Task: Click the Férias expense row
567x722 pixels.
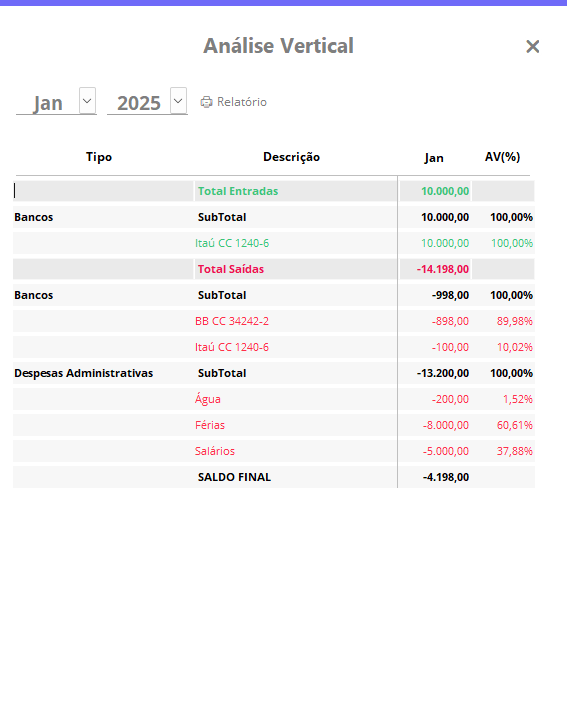Action: pos(274,425)
